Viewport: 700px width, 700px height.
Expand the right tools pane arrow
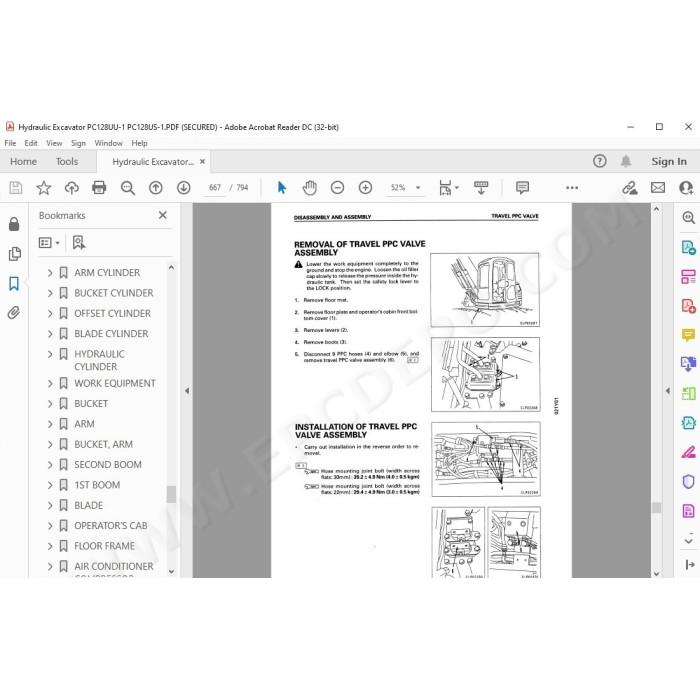click(667, 391)
